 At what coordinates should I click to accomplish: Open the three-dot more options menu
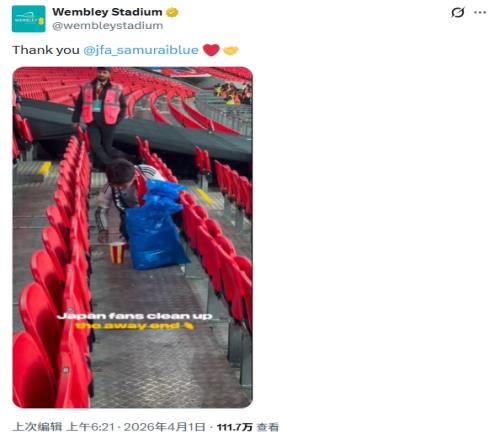point(480,13)
